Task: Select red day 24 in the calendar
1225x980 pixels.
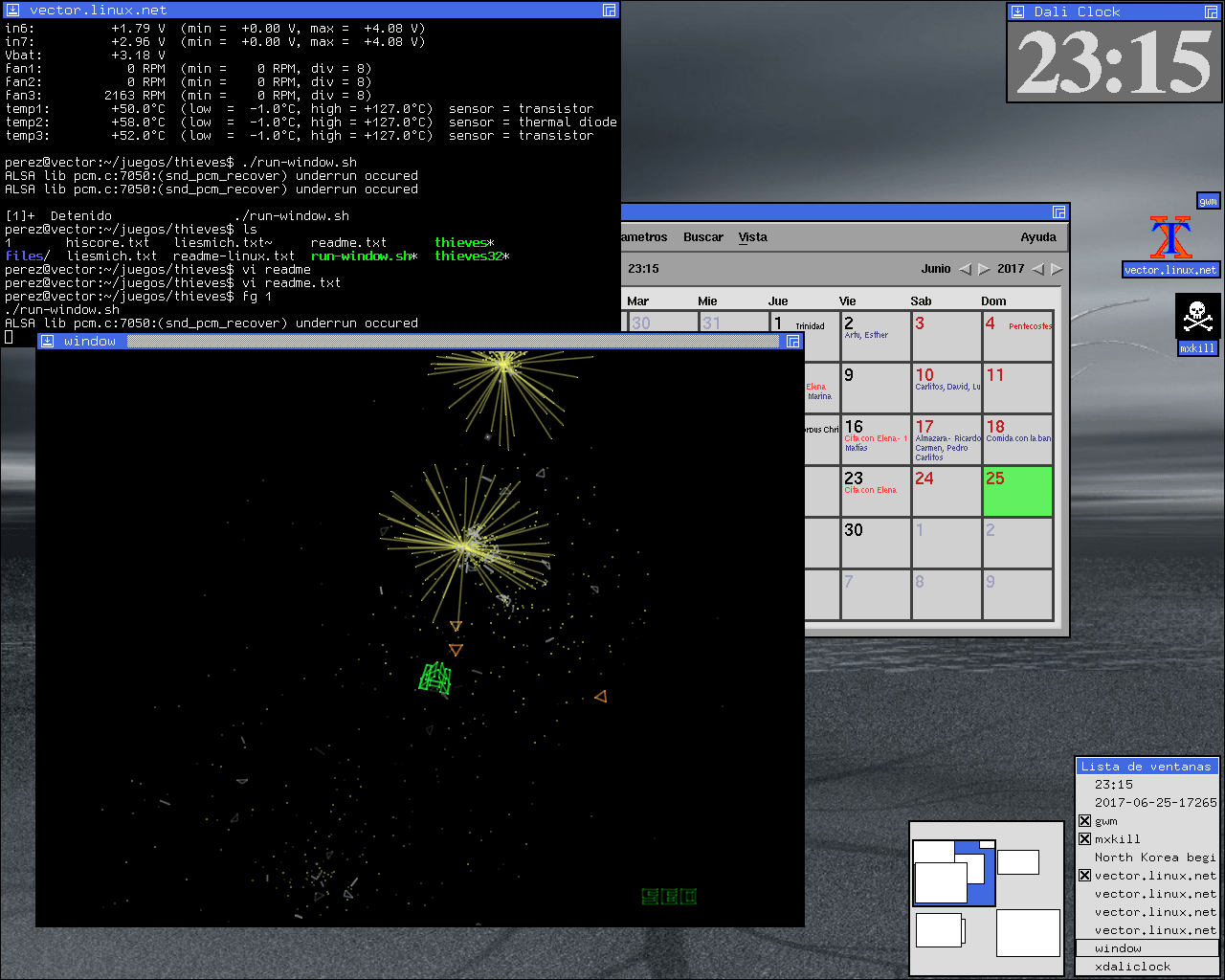Action: click(x=947, y=492)
